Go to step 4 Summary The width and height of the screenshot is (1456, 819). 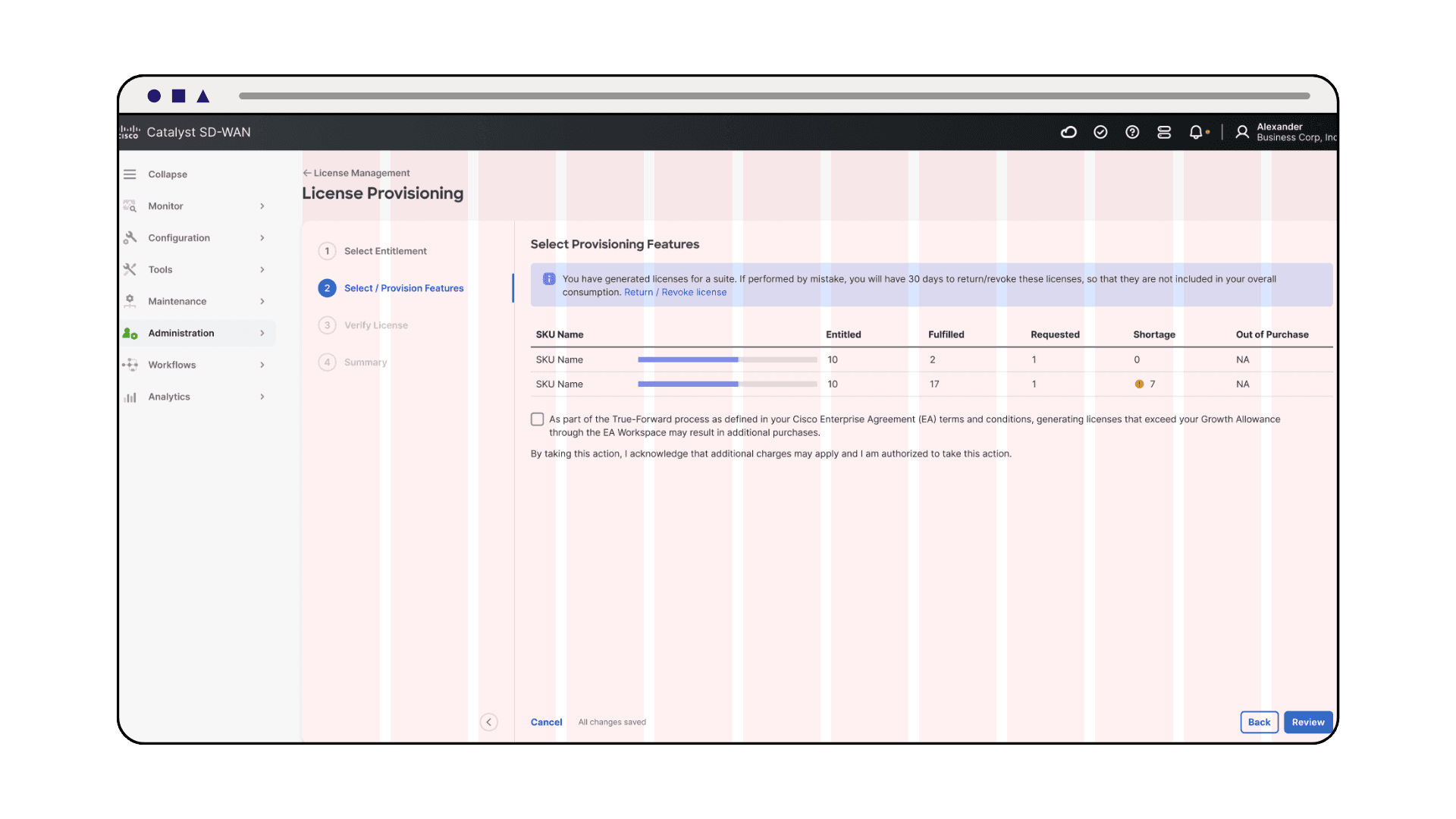click(x=353, y=362)
